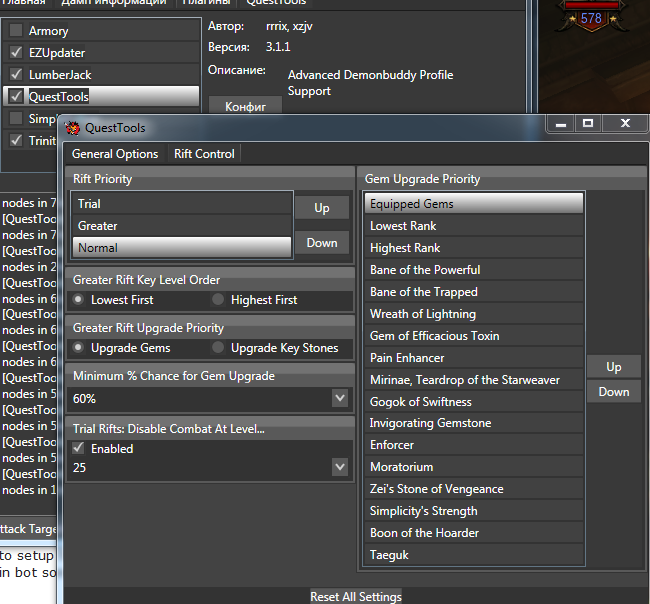650x604 pixels.
Task: Click Reset All Settings button
Action: point(356,596)
